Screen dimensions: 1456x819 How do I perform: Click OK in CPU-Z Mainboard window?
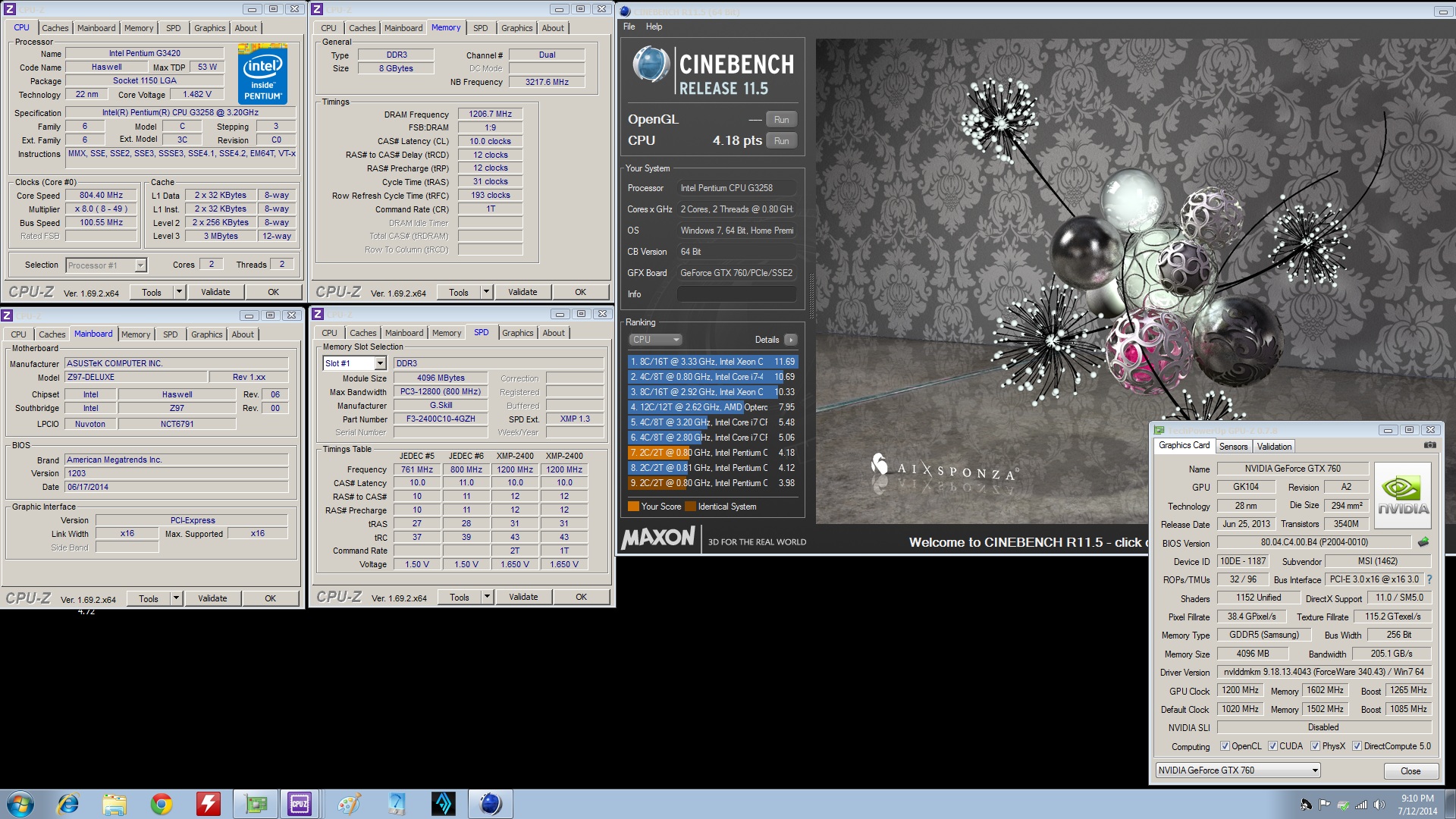coord(271,598)
